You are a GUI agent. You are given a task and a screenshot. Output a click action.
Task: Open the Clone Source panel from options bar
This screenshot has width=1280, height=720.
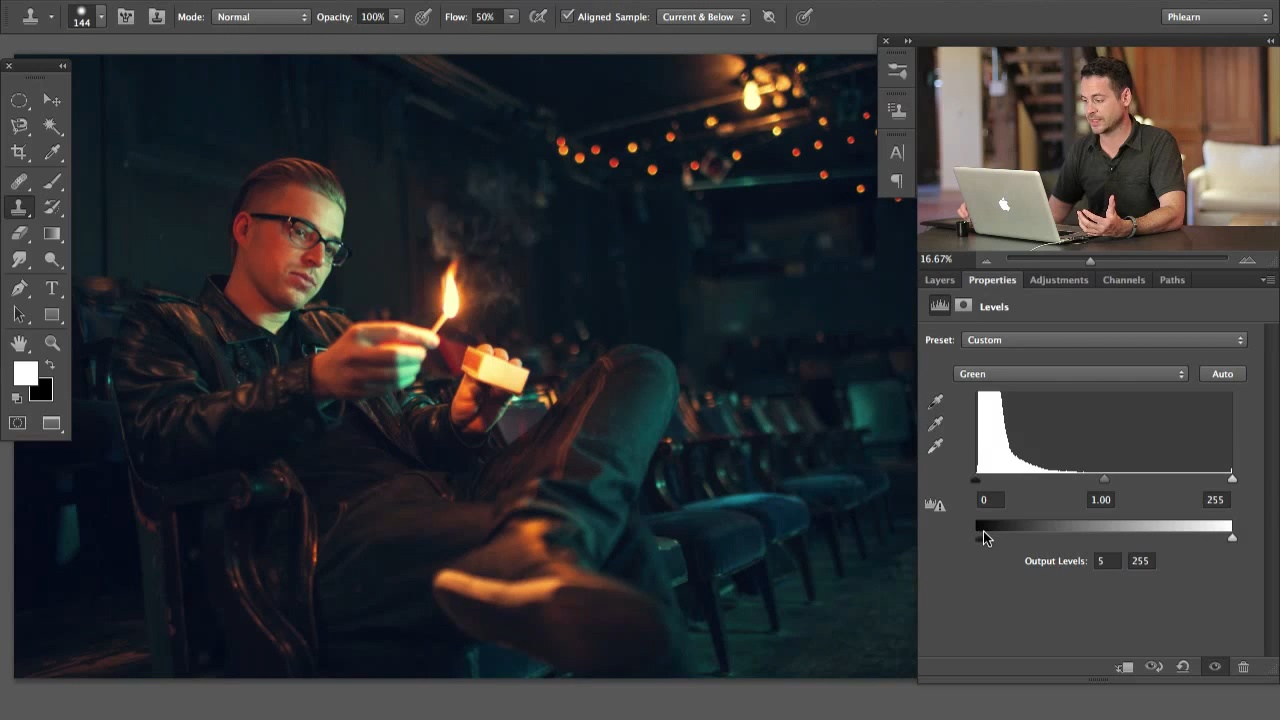[x=157, y=17]
